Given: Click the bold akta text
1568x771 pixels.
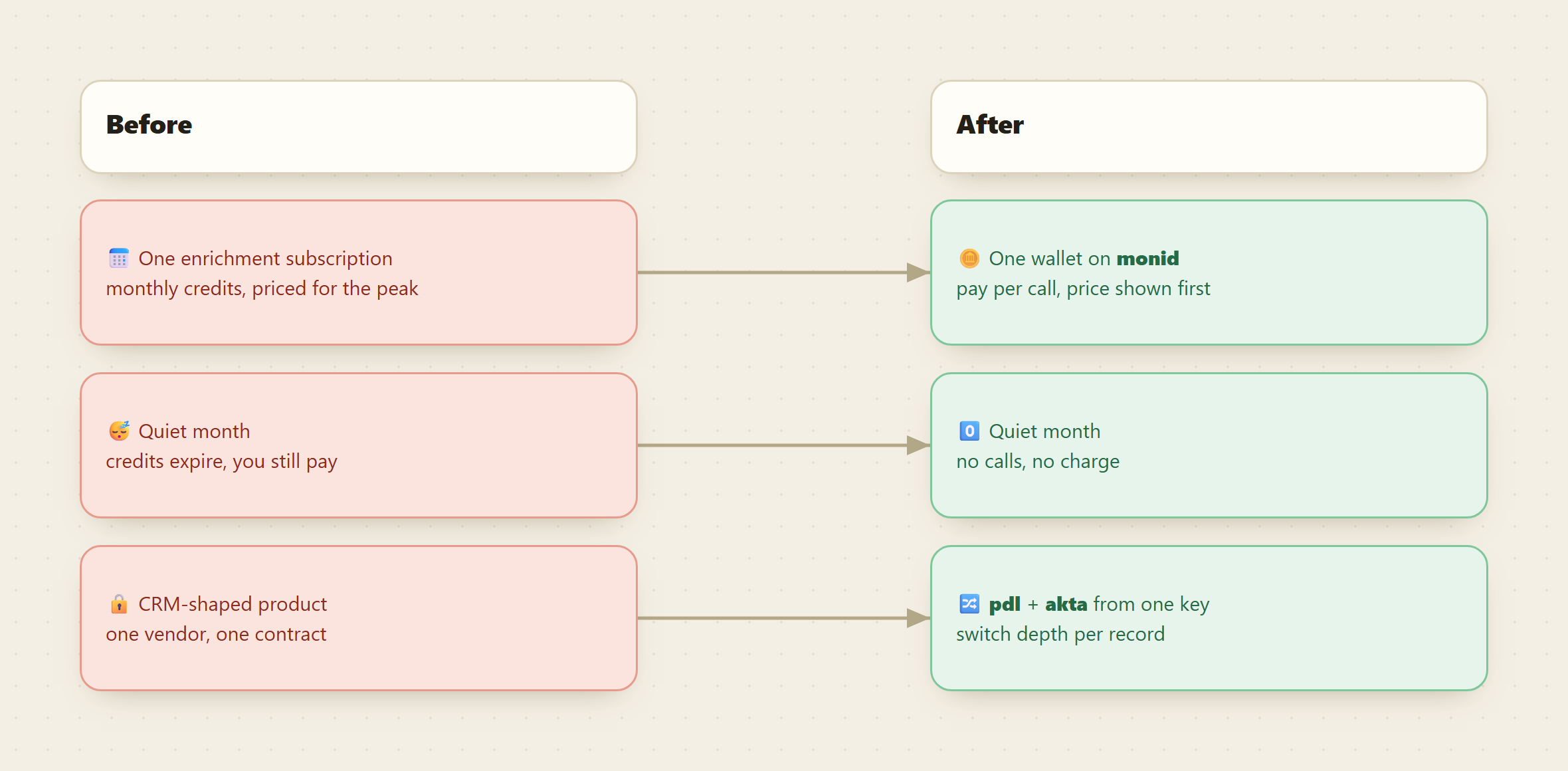Looking at the screenshot, I should point(1066,604).
